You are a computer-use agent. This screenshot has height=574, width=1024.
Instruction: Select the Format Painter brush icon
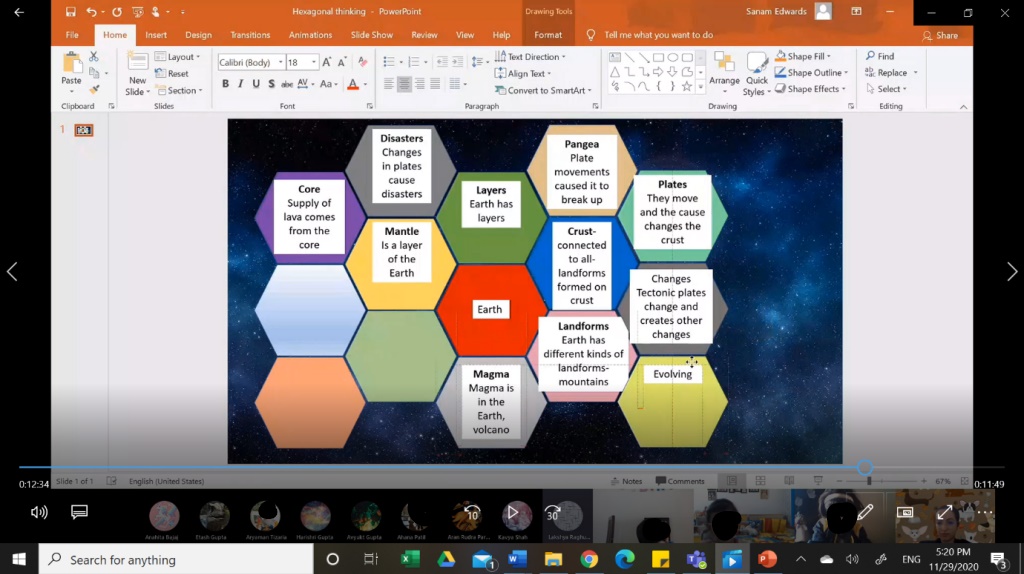point(94,89)
